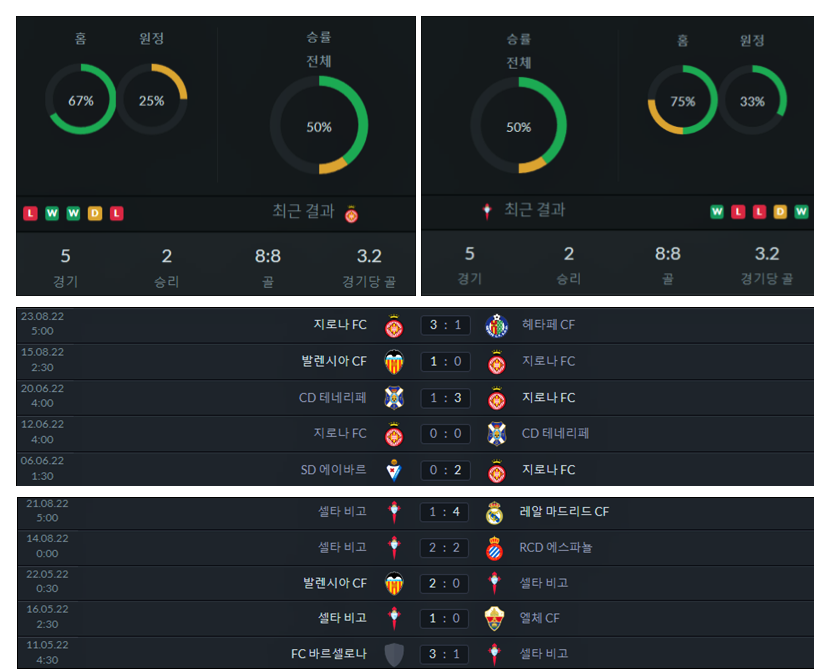Click the CD Tenerife crest in the 20.06.22 match
814x670 pixels.
pyautogui.click(x=394, y=398)
